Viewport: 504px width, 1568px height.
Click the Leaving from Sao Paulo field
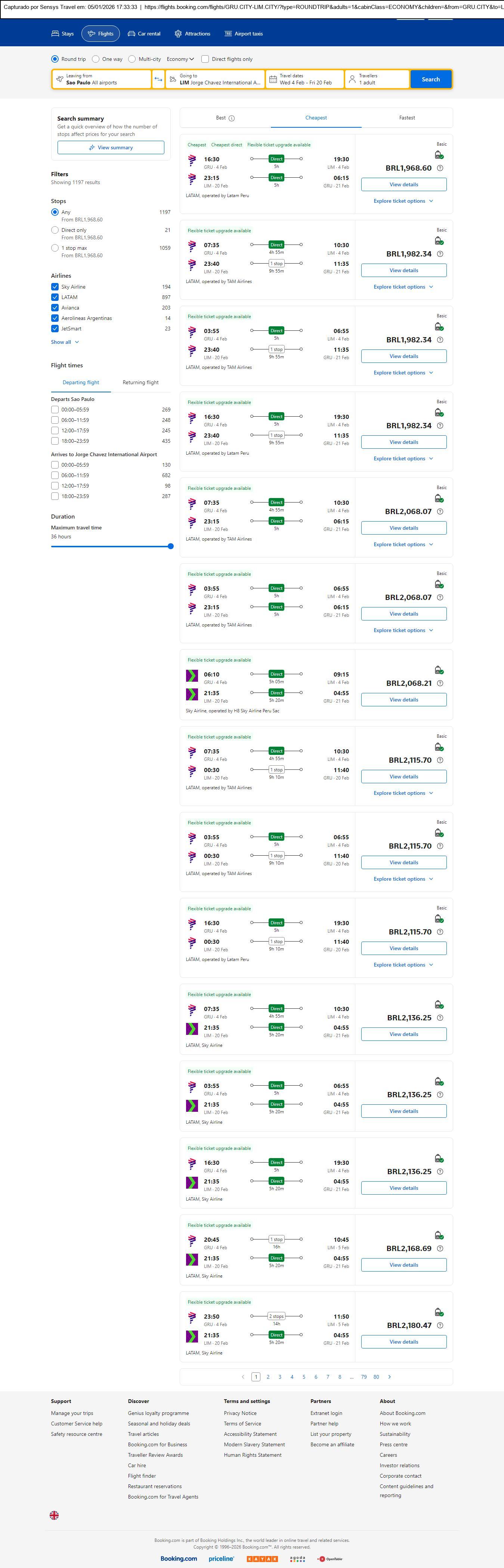point(101,79)
